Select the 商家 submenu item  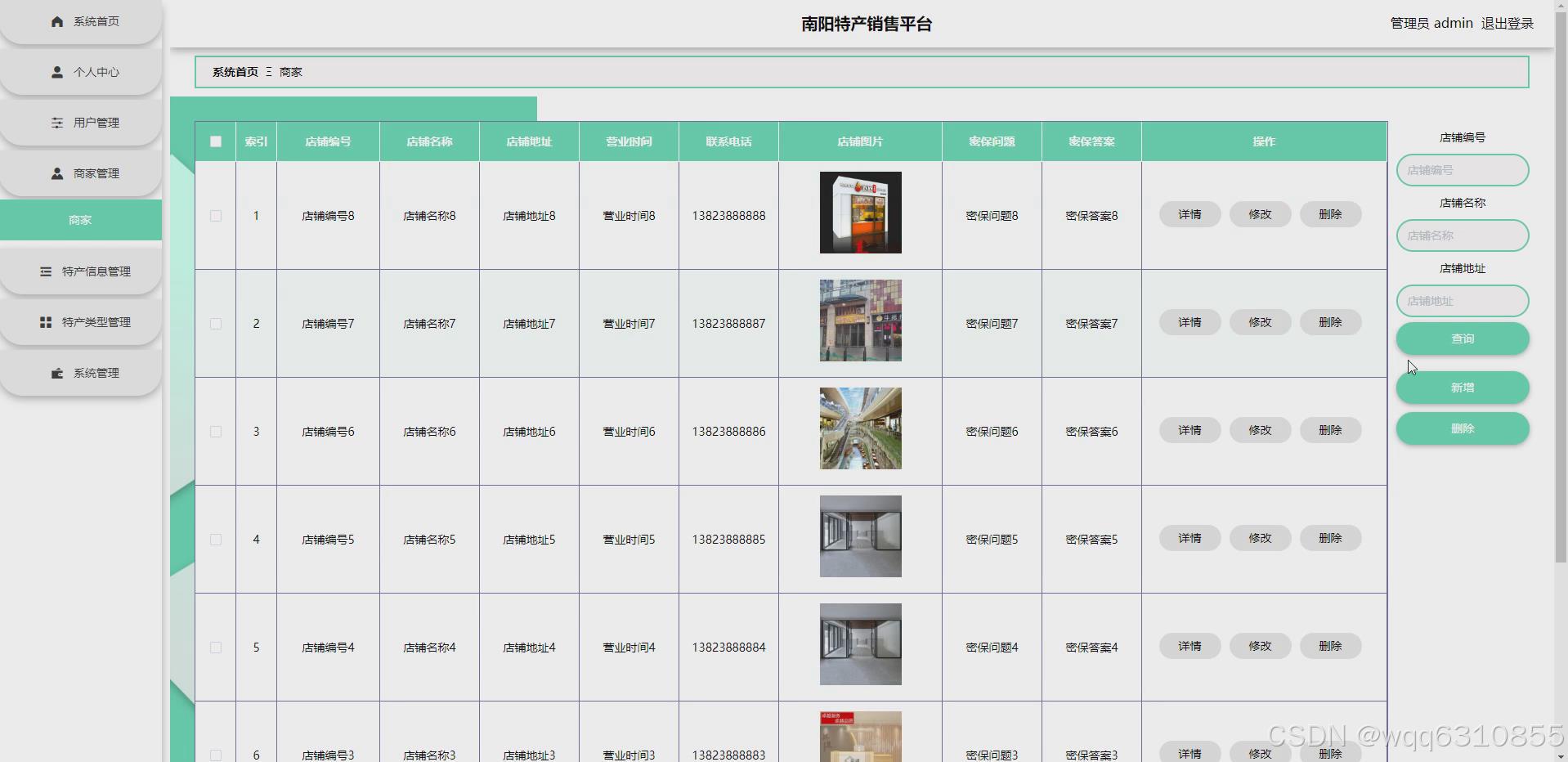(x=81, y=220)
